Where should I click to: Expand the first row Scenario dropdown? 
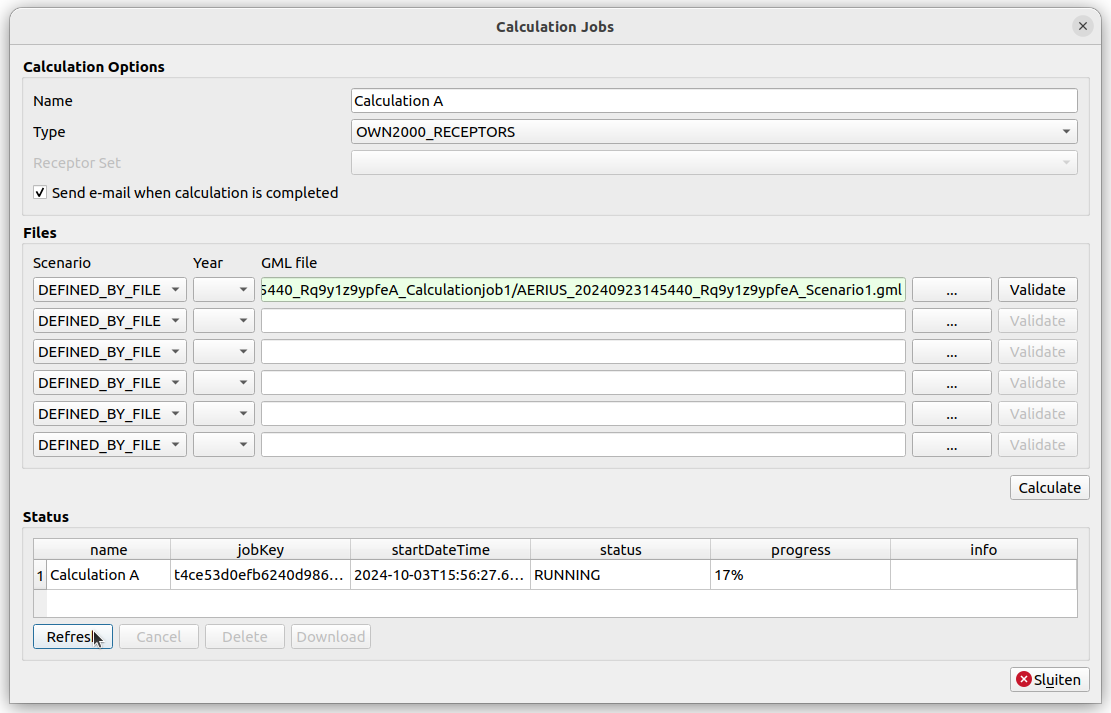click(109, 290)
